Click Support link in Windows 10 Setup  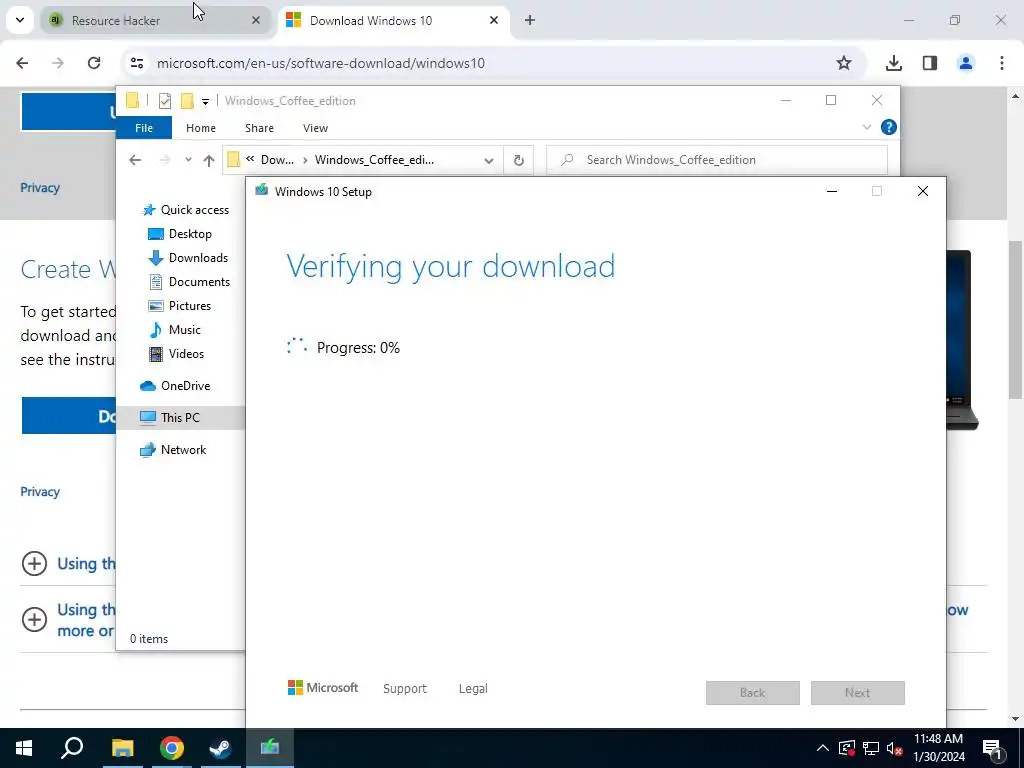coord(405,689)
